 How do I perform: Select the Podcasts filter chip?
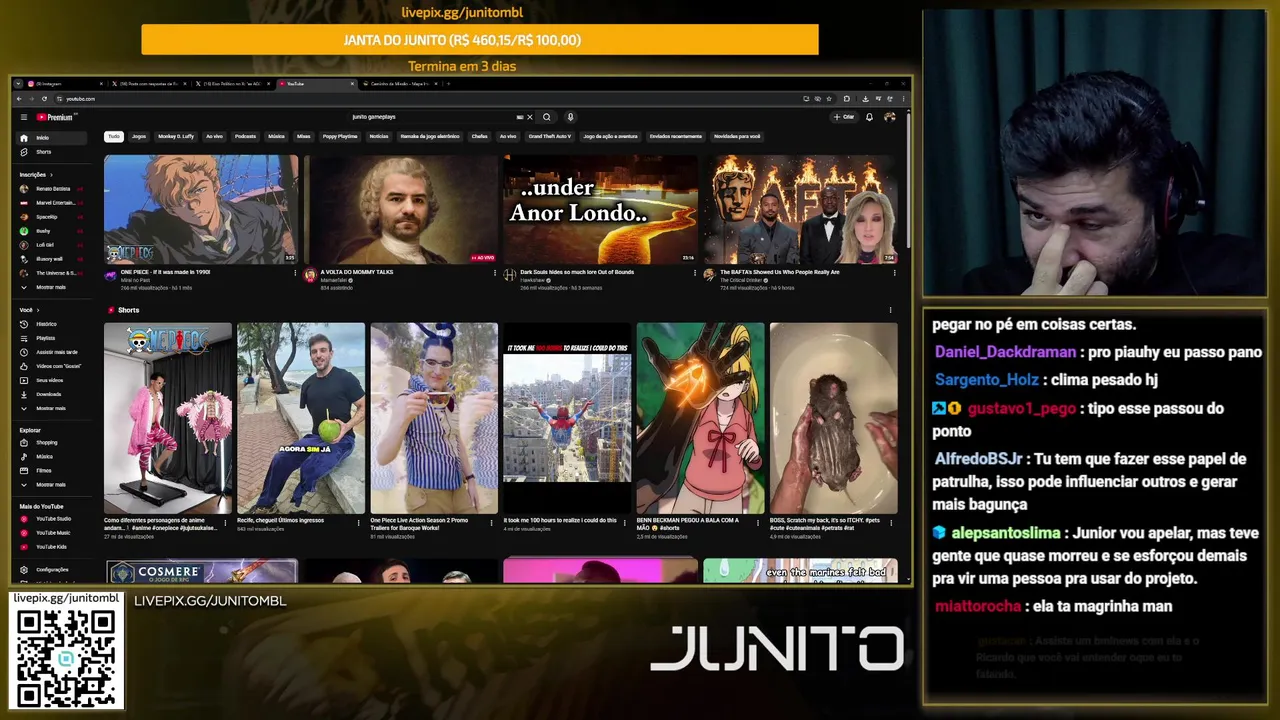(245, 136)
